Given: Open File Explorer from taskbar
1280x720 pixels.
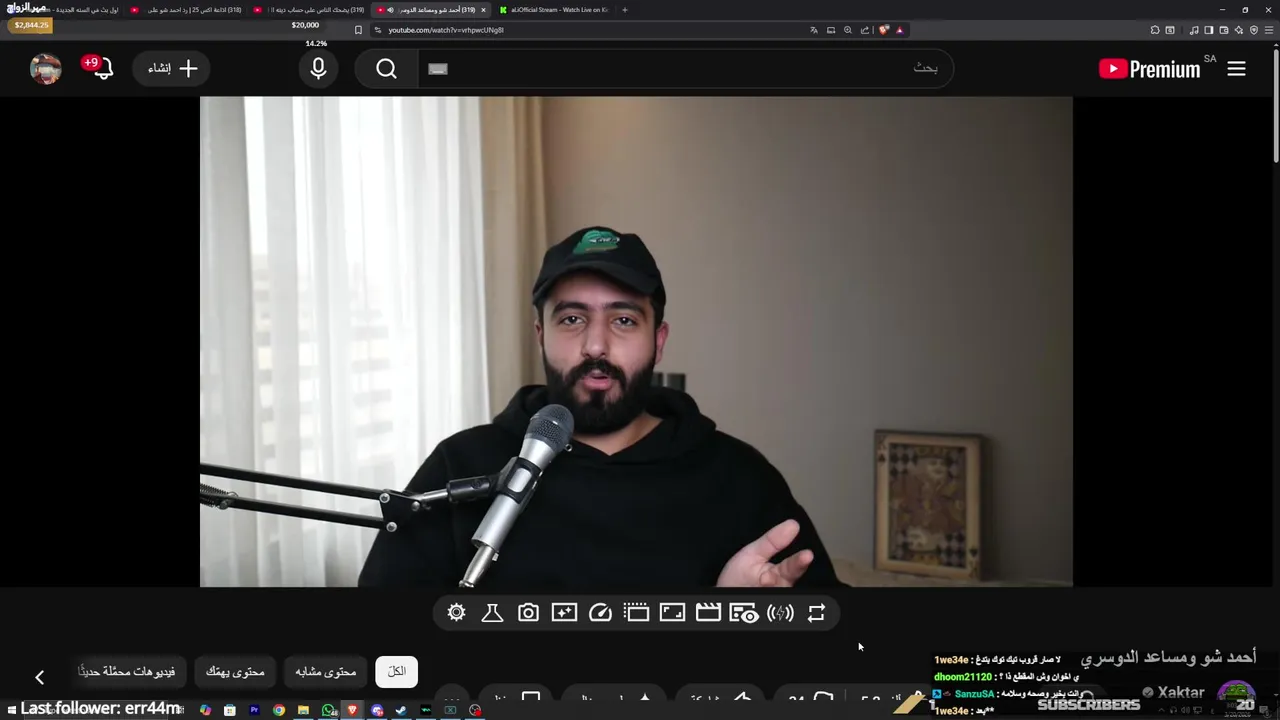Looking at the screenshot, I should click(303, 710).
